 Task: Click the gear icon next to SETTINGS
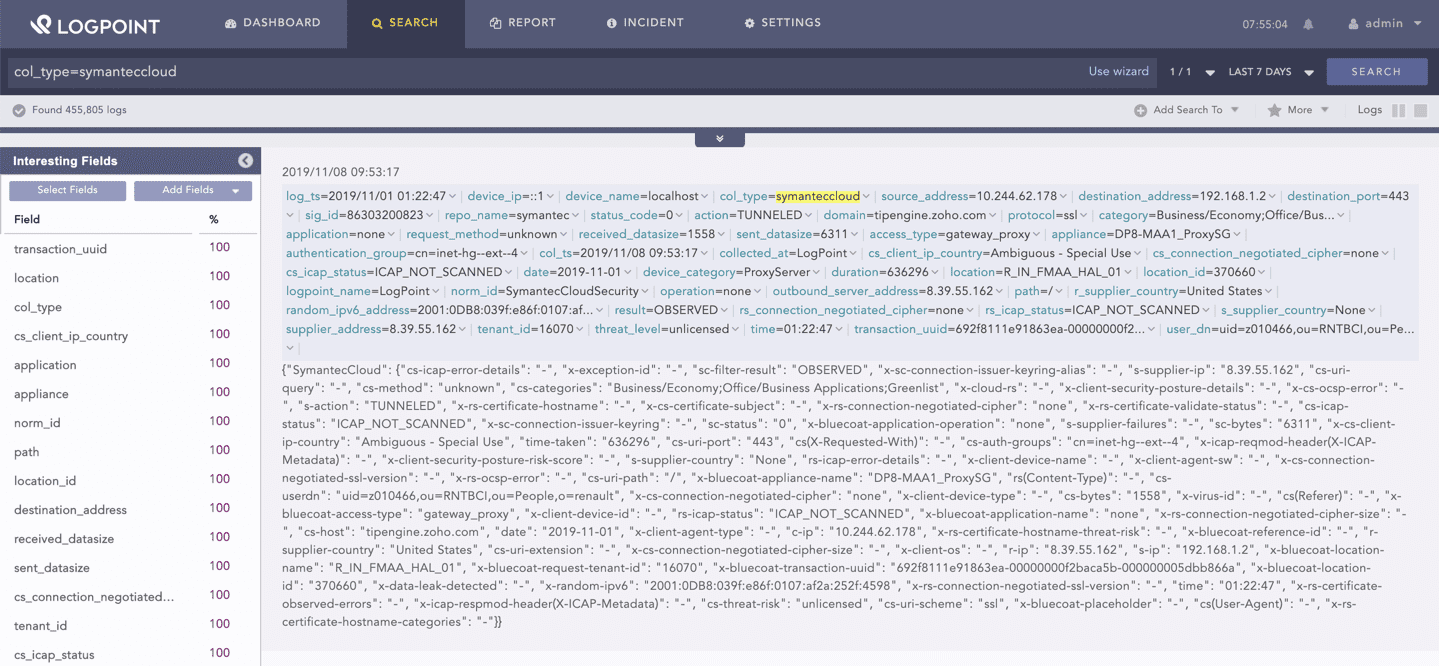tap(748, 22)
